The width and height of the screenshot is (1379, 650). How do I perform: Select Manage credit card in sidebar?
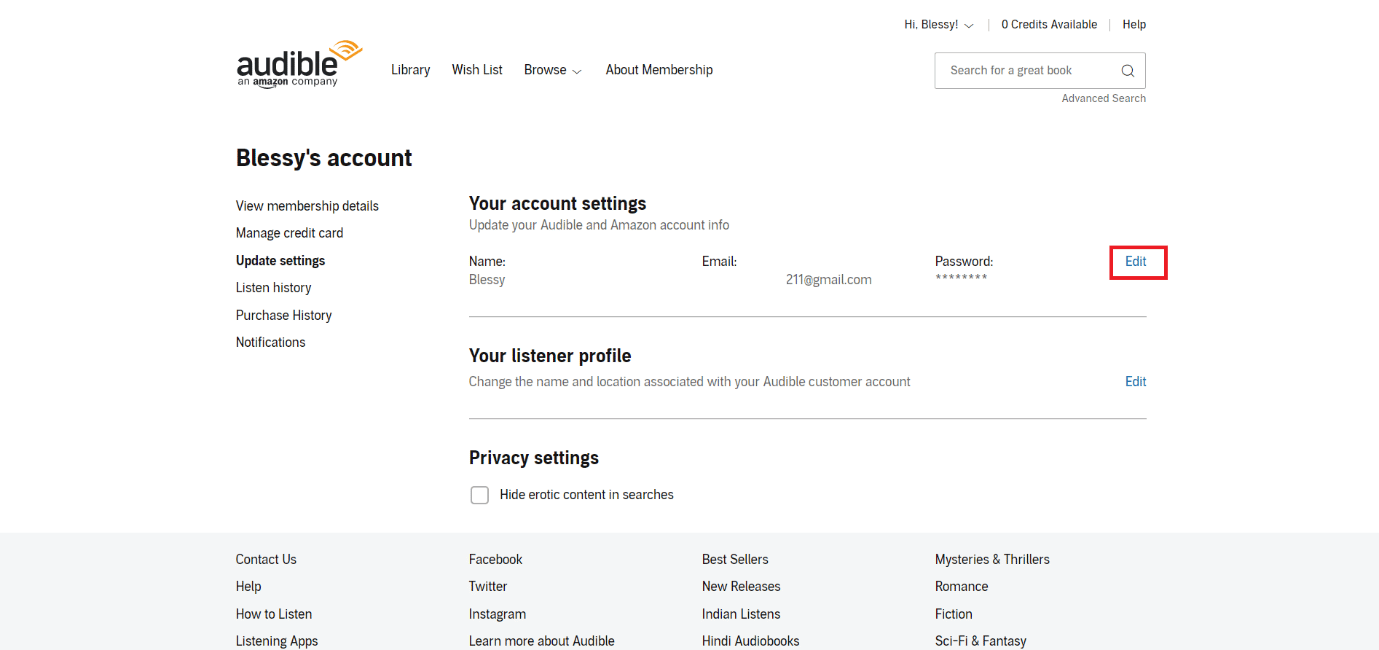289,233
